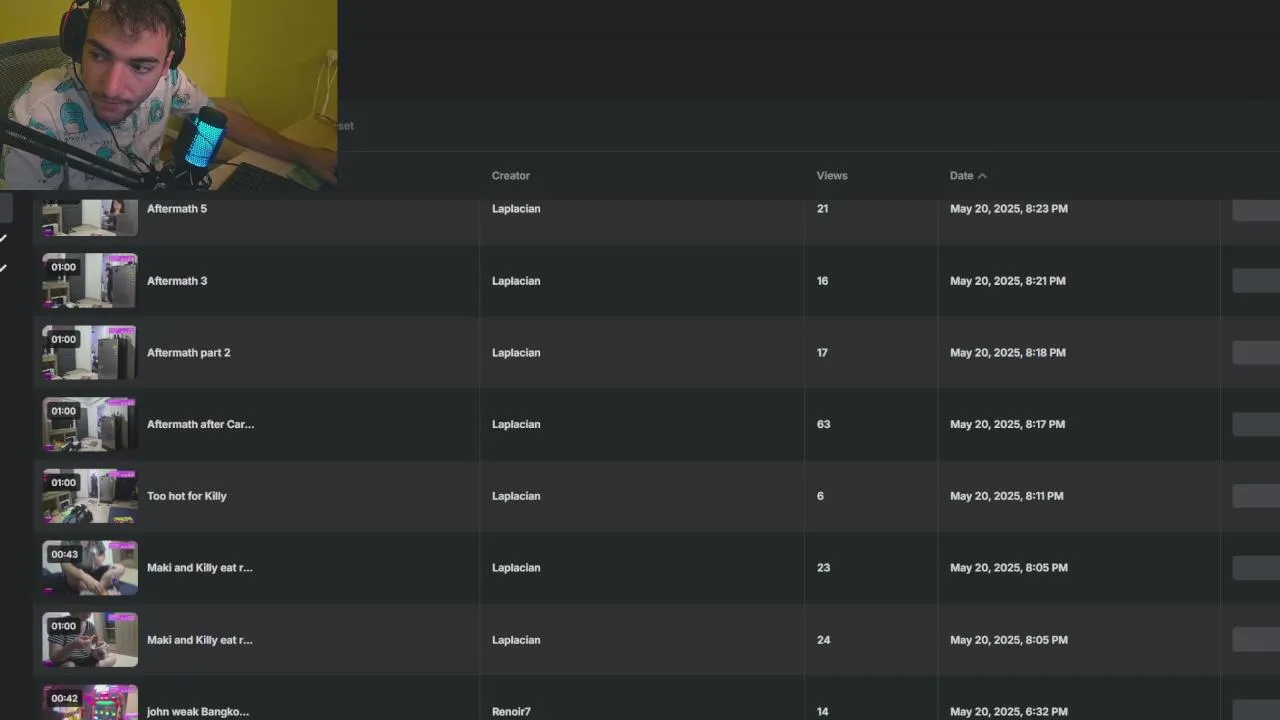Select the clip title Aftermath 5
This screenshot has height=720, width=1280.
[x=177, y=209]
